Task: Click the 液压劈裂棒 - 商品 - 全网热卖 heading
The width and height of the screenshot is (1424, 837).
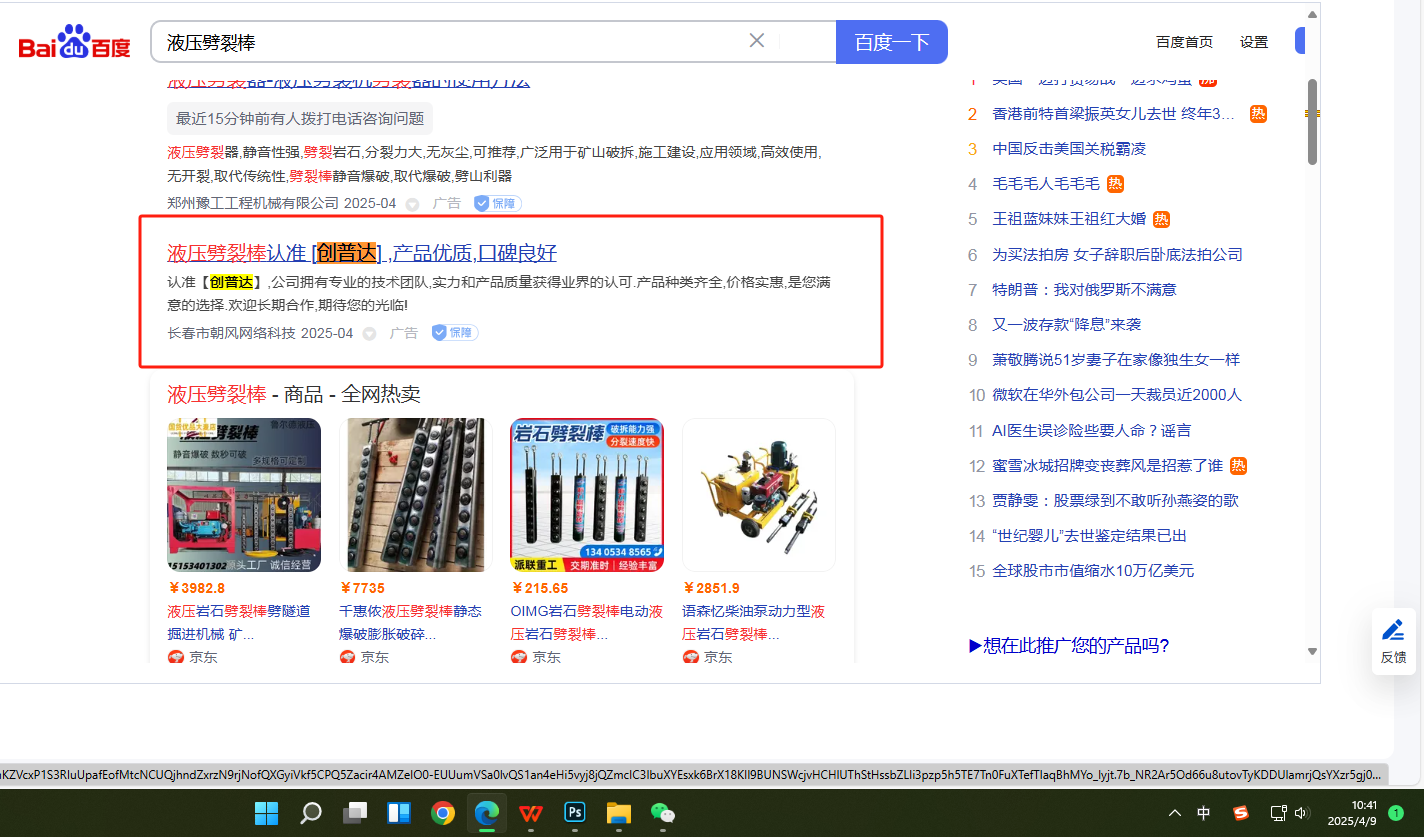Action: coord(294,394)
